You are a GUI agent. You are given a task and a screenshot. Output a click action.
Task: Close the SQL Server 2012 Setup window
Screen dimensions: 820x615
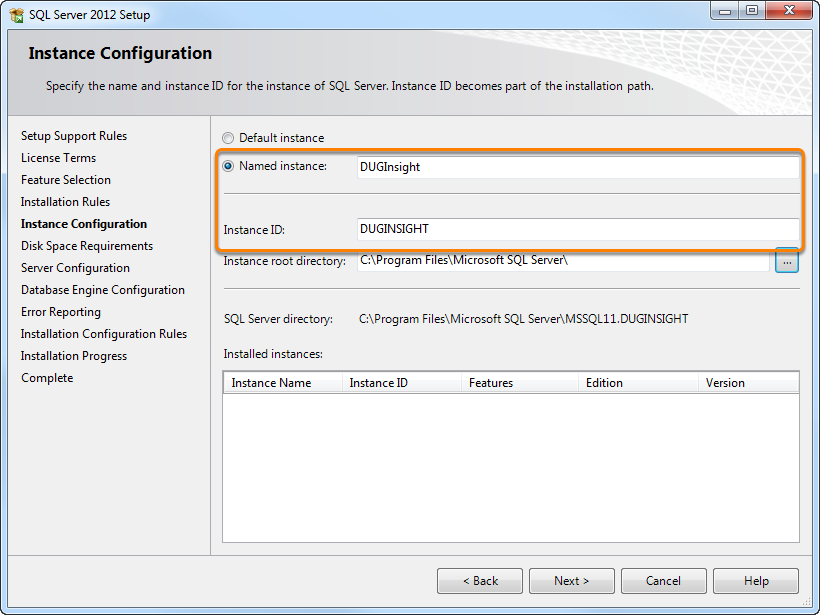pos(789,12)
